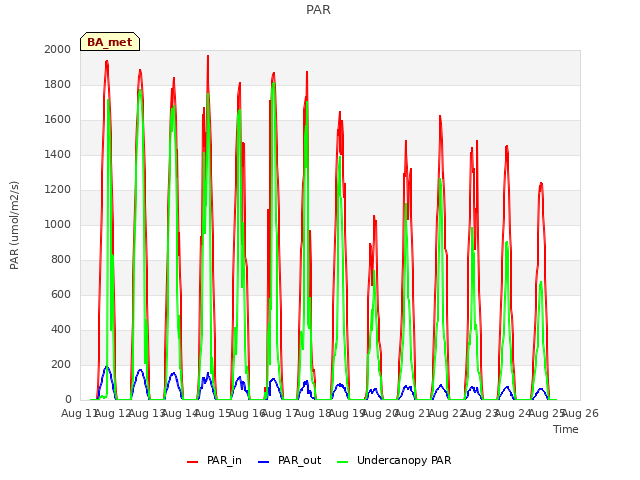
Task: Click the 1600 y-axis tick label
Action: click(58, 120)
